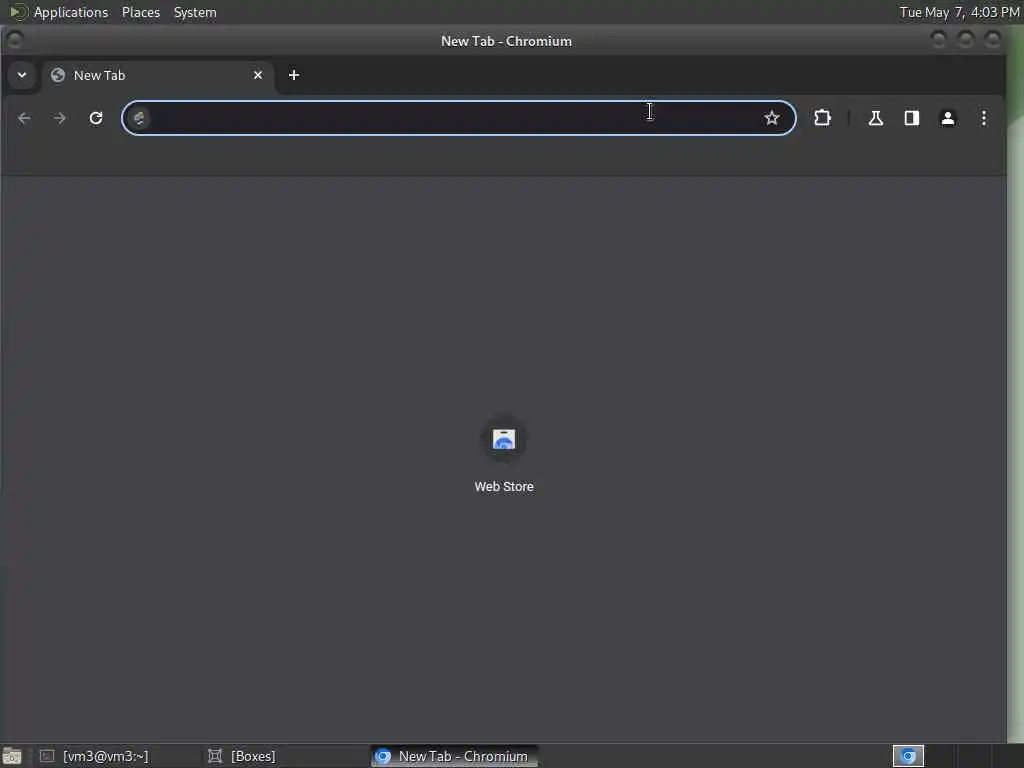The height and width of the screenshot is (768, 1024).
Task: Click the window menu button in title bar
Action: pyautogui.click(x=14, y=40)
